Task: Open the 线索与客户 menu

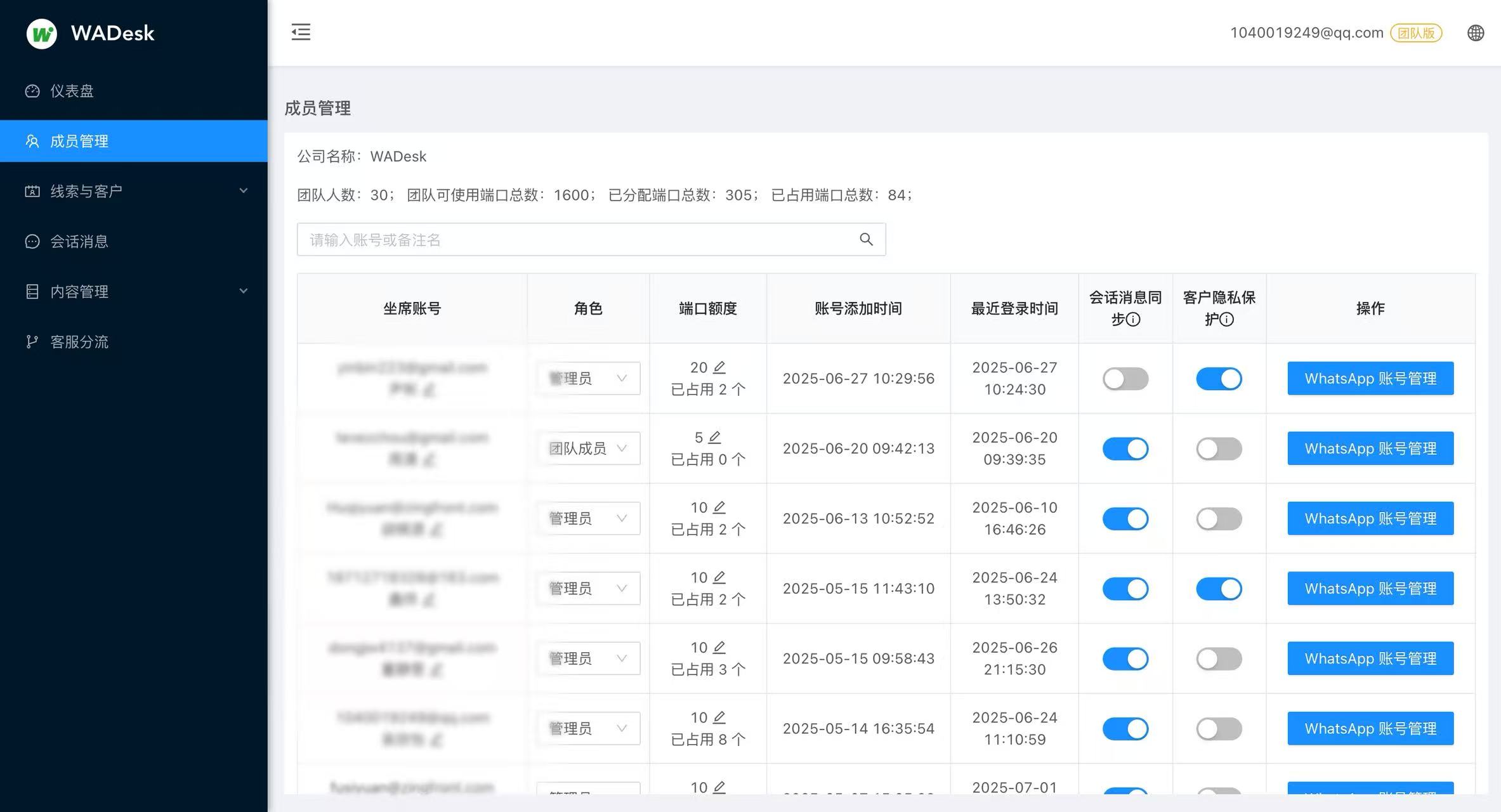Action: pyautogui.click(x=134, y=191)
